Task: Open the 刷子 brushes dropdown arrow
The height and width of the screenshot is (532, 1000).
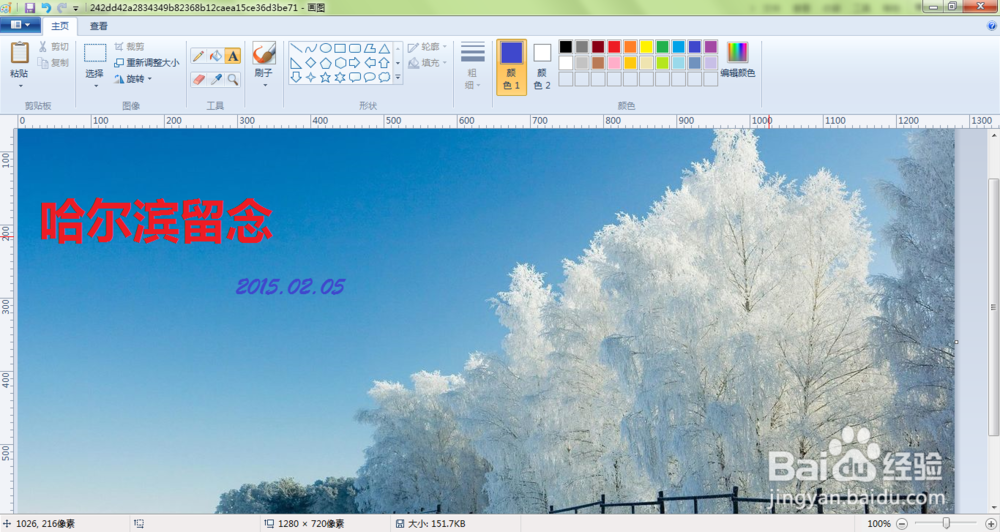Action: click(263, 85)
